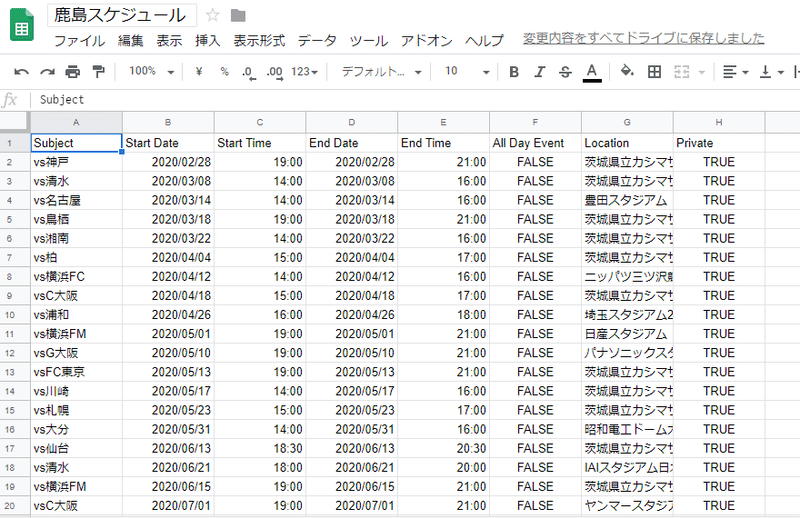Click the formula bar containing Subject
The image size is (800, 518).
413,100
